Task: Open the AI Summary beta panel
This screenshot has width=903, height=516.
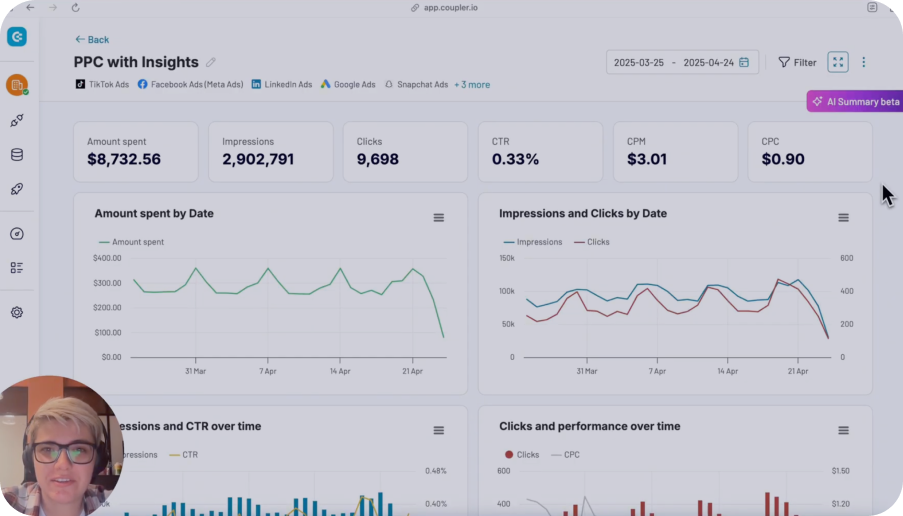Action: [x=855, y=101]
